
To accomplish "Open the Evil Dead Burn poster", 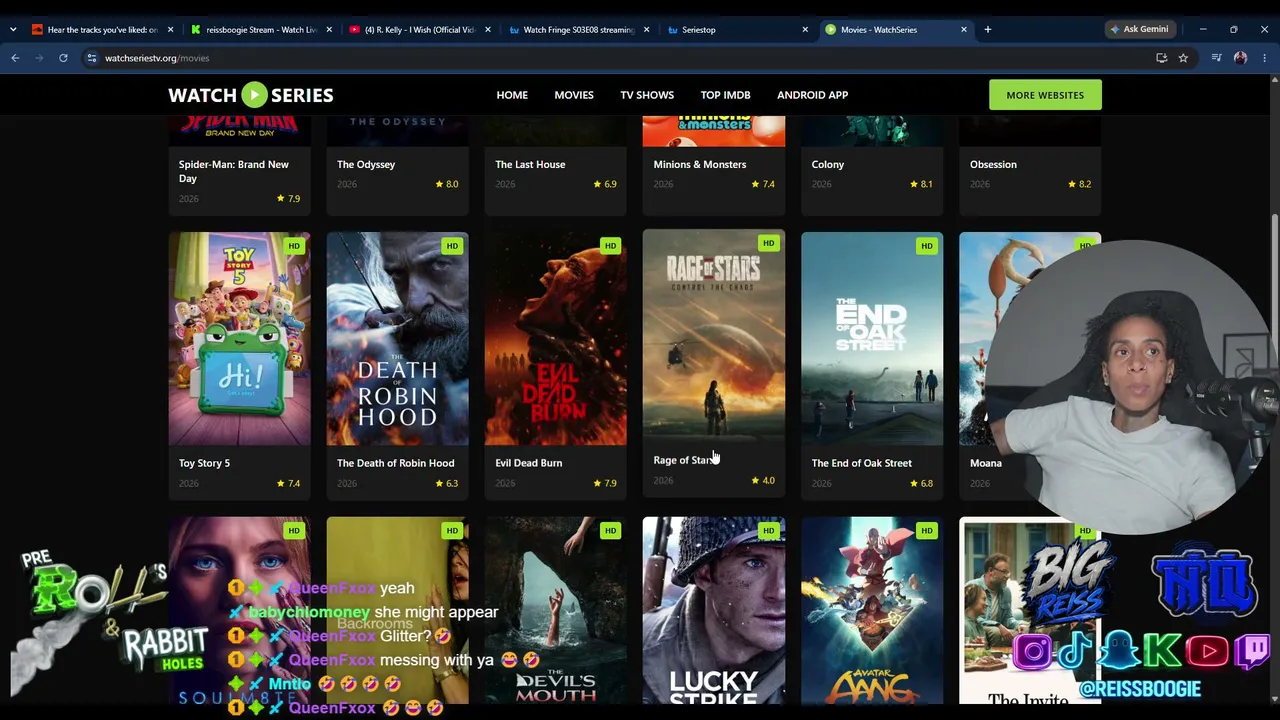I will point(555,339).
